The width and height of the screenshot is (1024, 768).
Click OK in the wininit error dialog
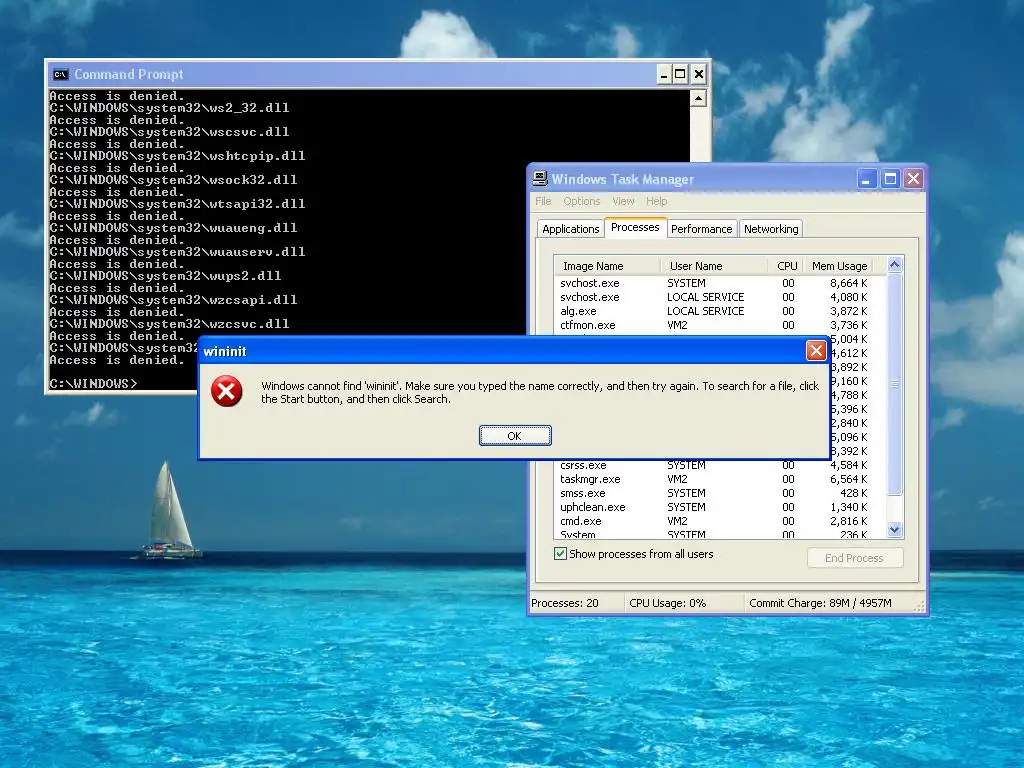pyautogui.click(x=515, y=436)
